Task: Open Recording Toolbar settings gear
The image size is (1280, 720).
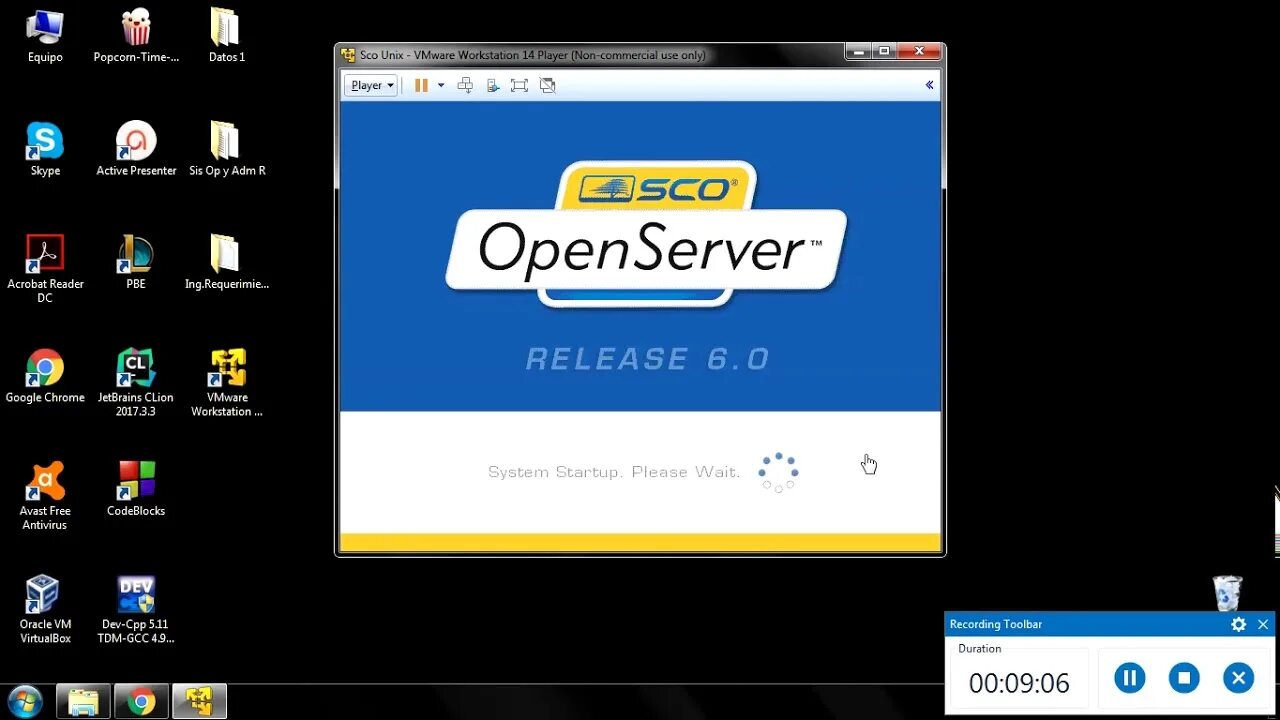Action: (1239, 624)
